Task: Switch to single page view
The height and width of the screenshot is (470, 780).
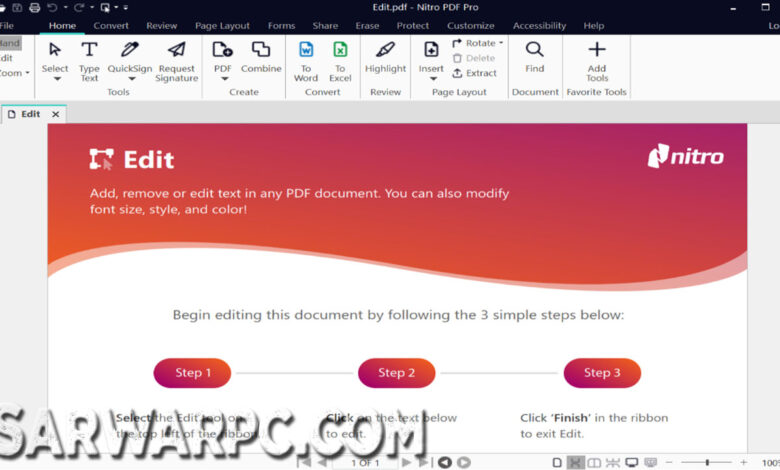Action: [557, 463]
